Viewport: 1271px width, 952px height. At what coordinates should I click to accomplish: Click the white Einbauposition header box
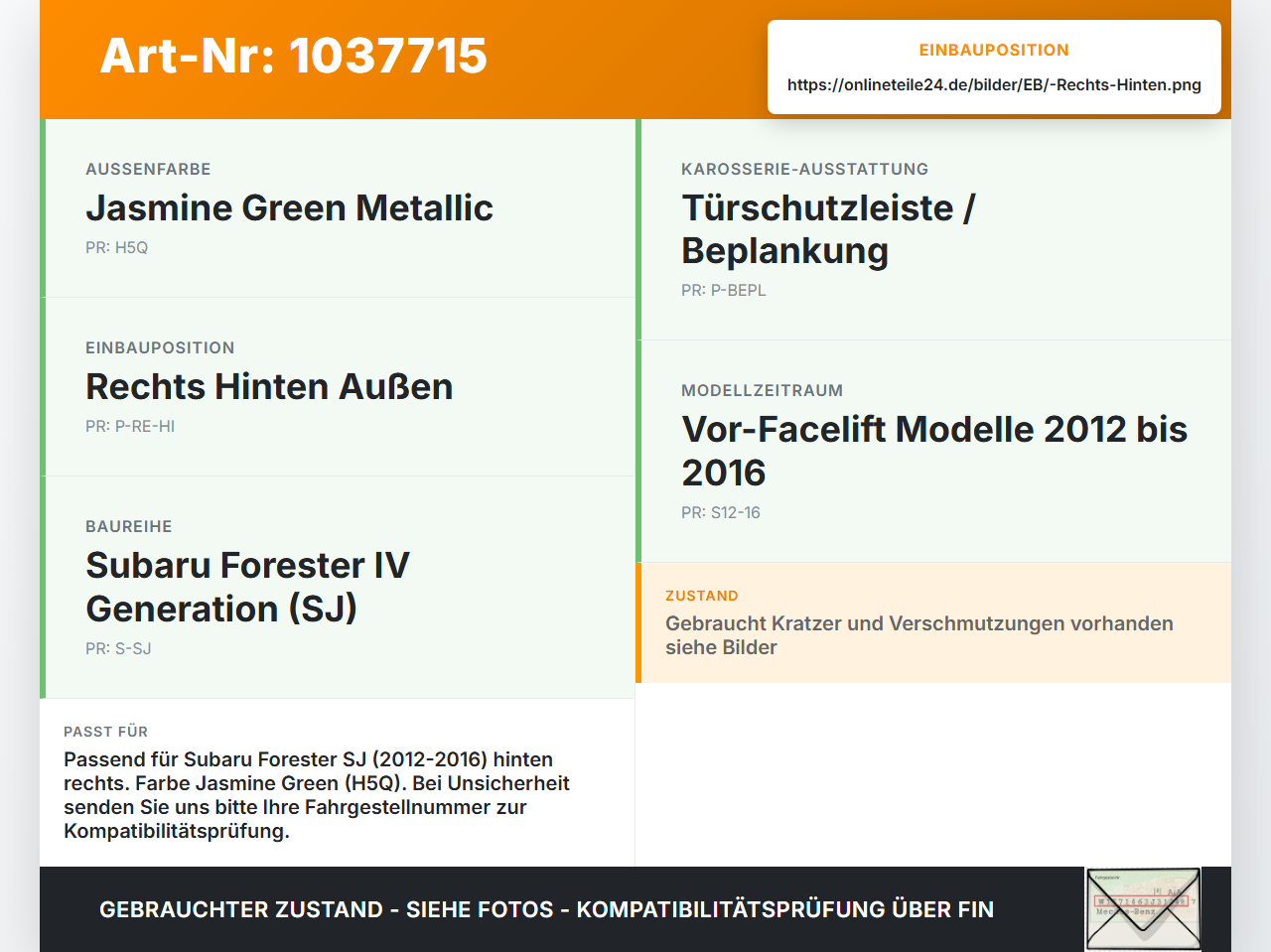(x=994, y=68)
